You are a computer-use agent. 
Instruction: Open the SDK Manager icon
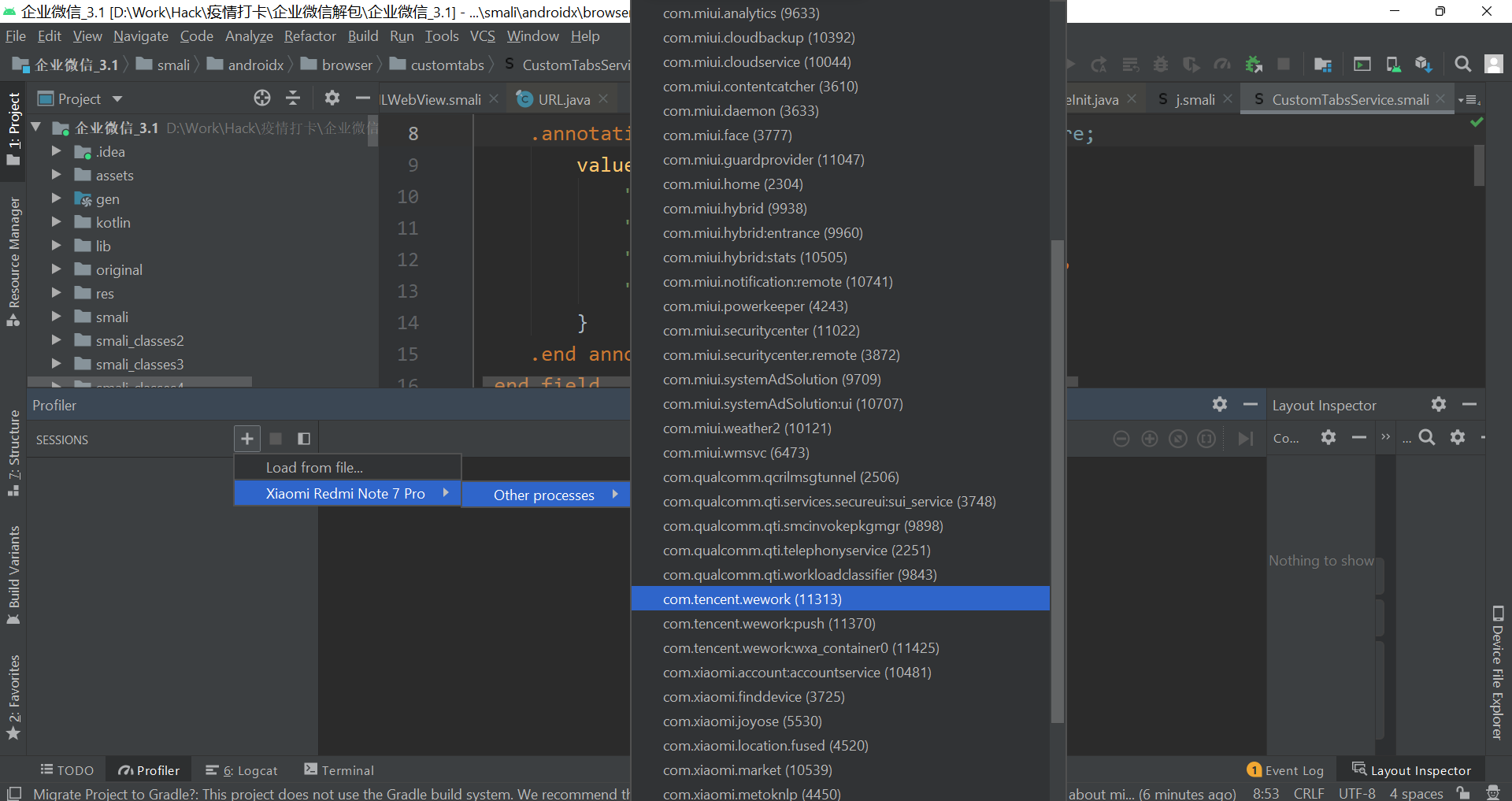pos(1423,65)
